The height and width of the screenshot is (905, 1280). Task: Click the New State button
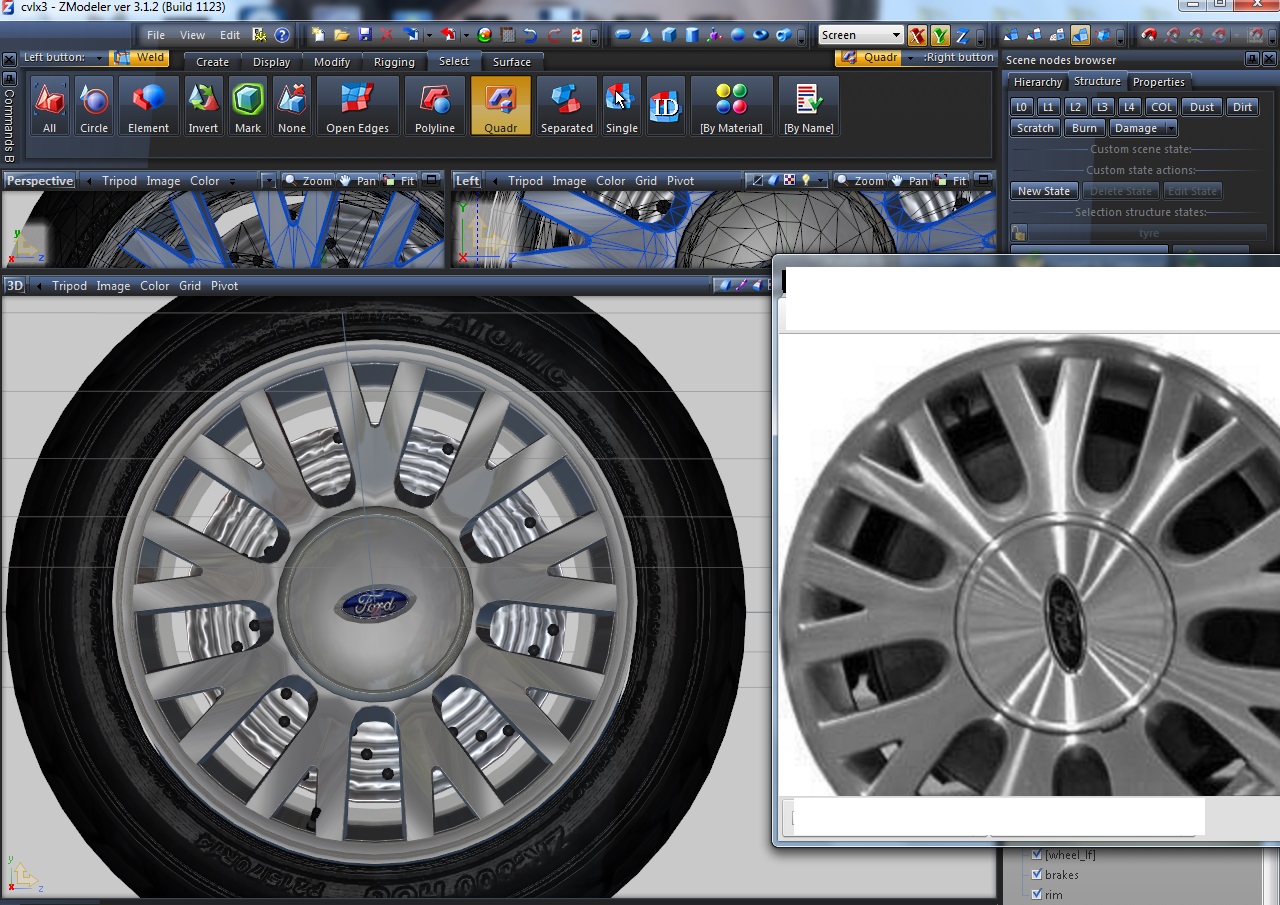click(1043, 191)
